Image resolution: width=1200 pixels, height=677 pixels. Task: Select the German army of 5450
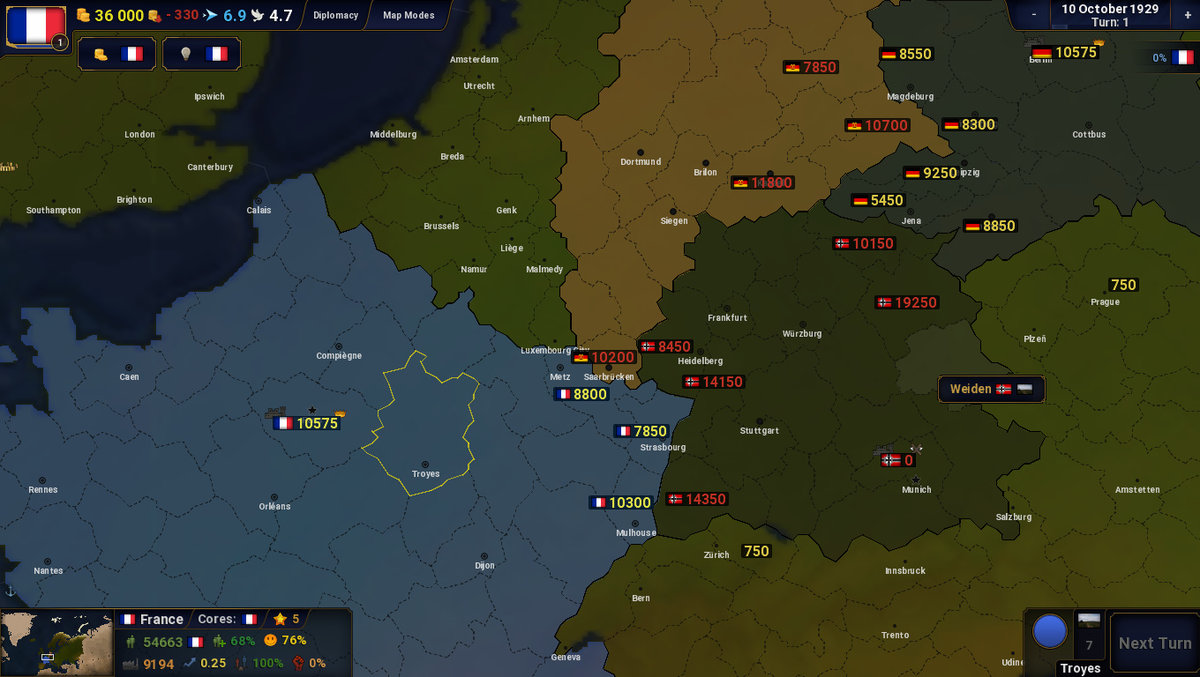coord(879,200)
